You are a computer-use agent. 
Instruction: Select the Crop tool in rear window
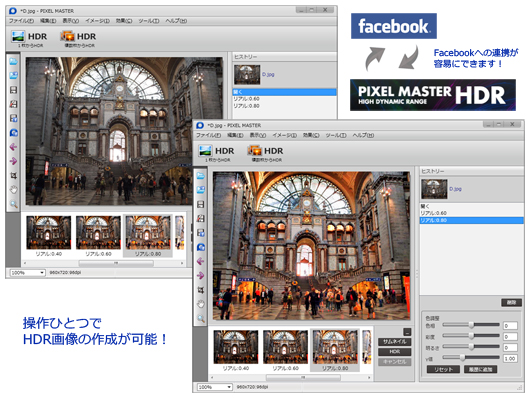tap(14, 175)
